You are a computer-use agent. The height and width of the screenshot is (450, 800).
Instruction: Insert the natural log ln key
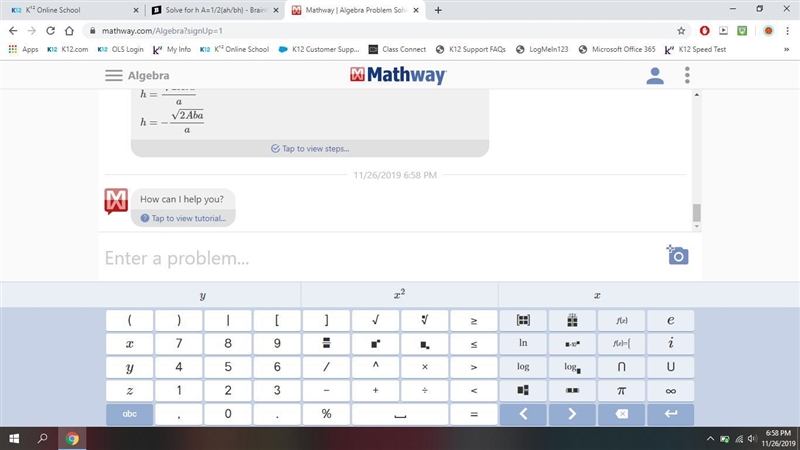coord(523,343)
